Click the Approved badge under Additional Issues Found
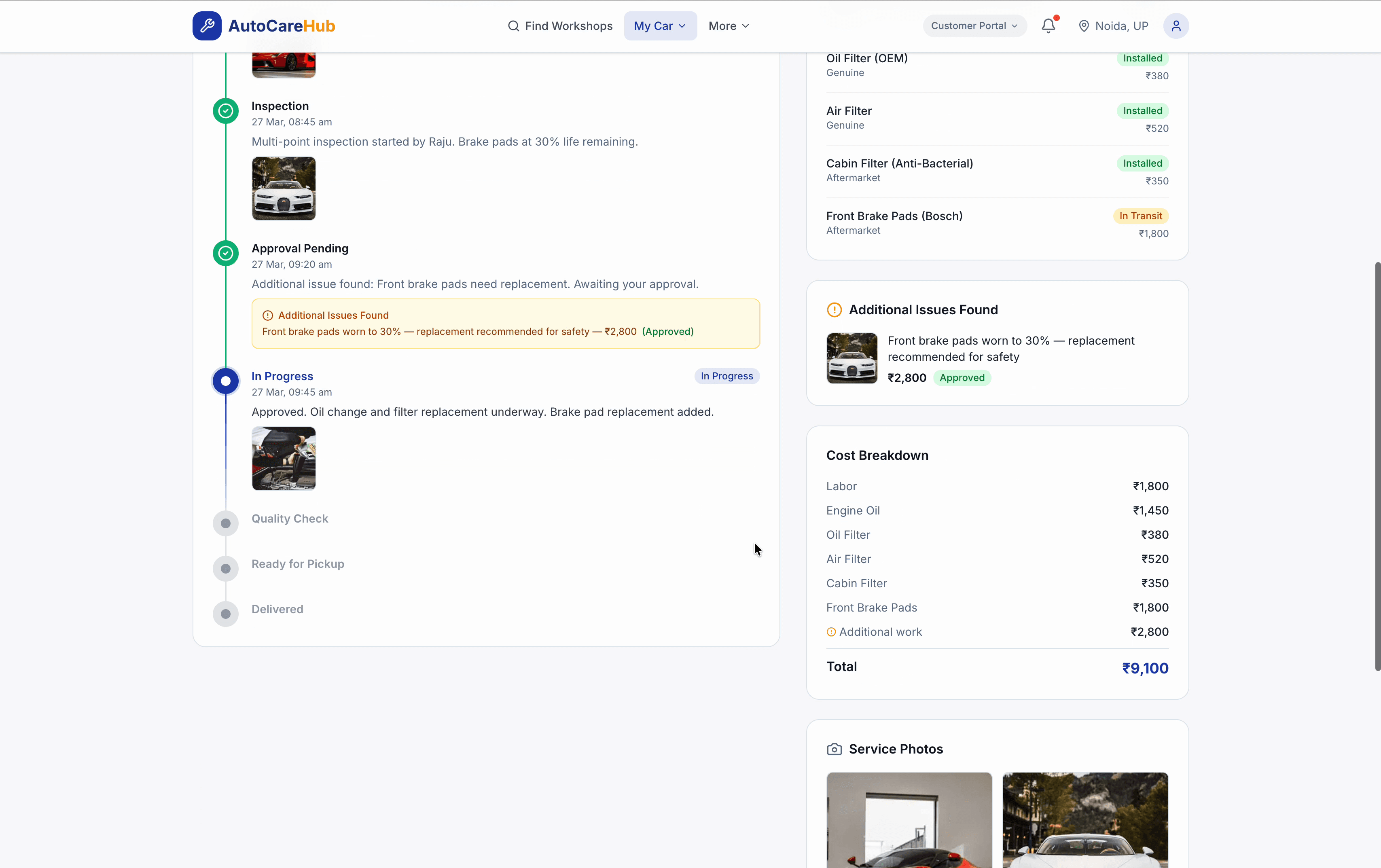 tap(962, 378)
